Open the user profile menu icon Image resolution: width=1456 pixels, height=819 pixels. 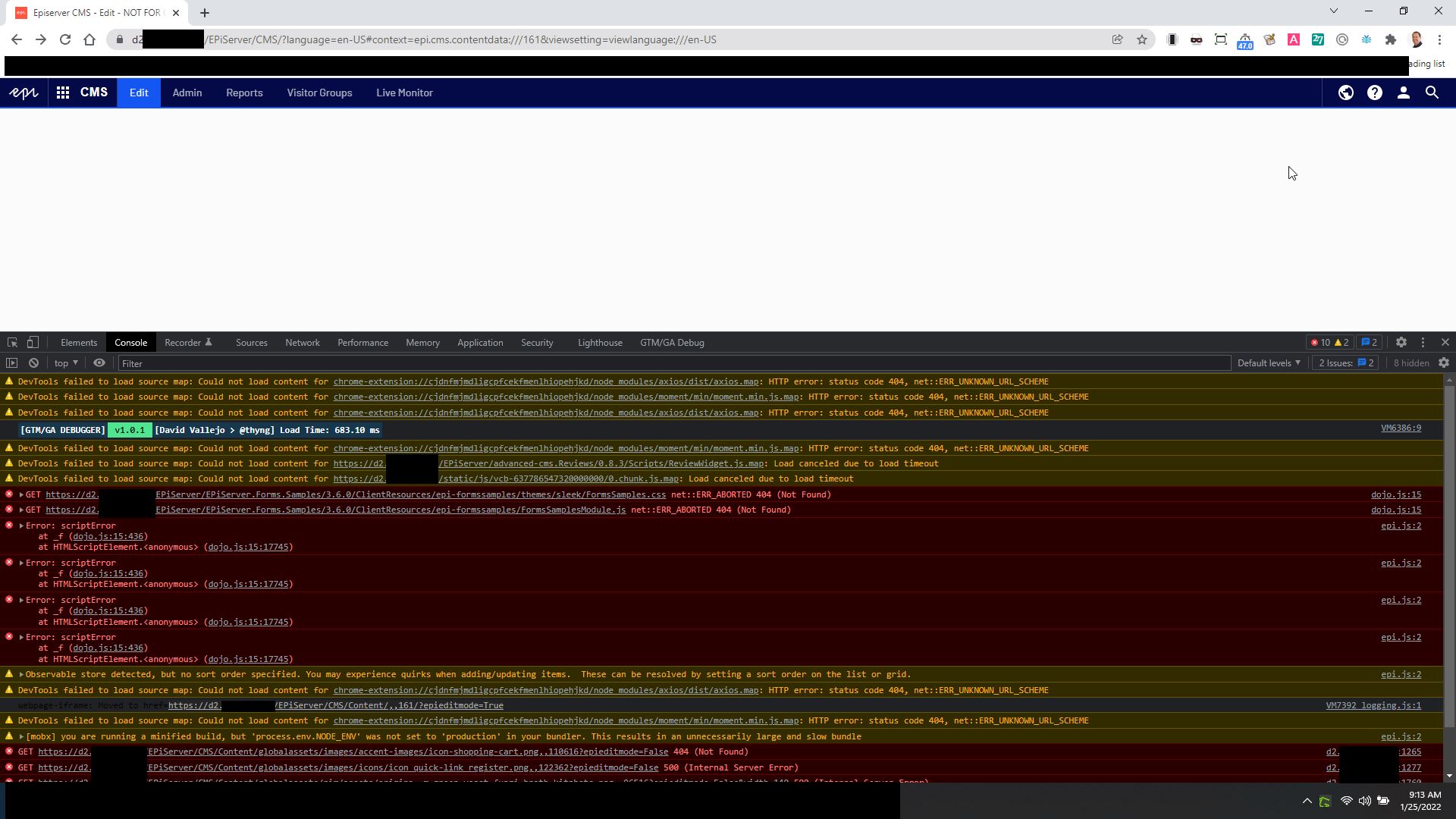1403,93
